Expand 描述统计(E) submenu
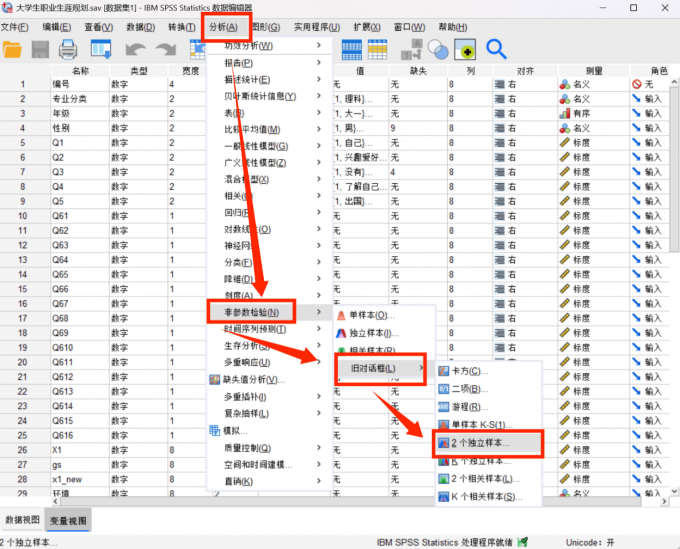The image size is (680, 549). (269, 79)
